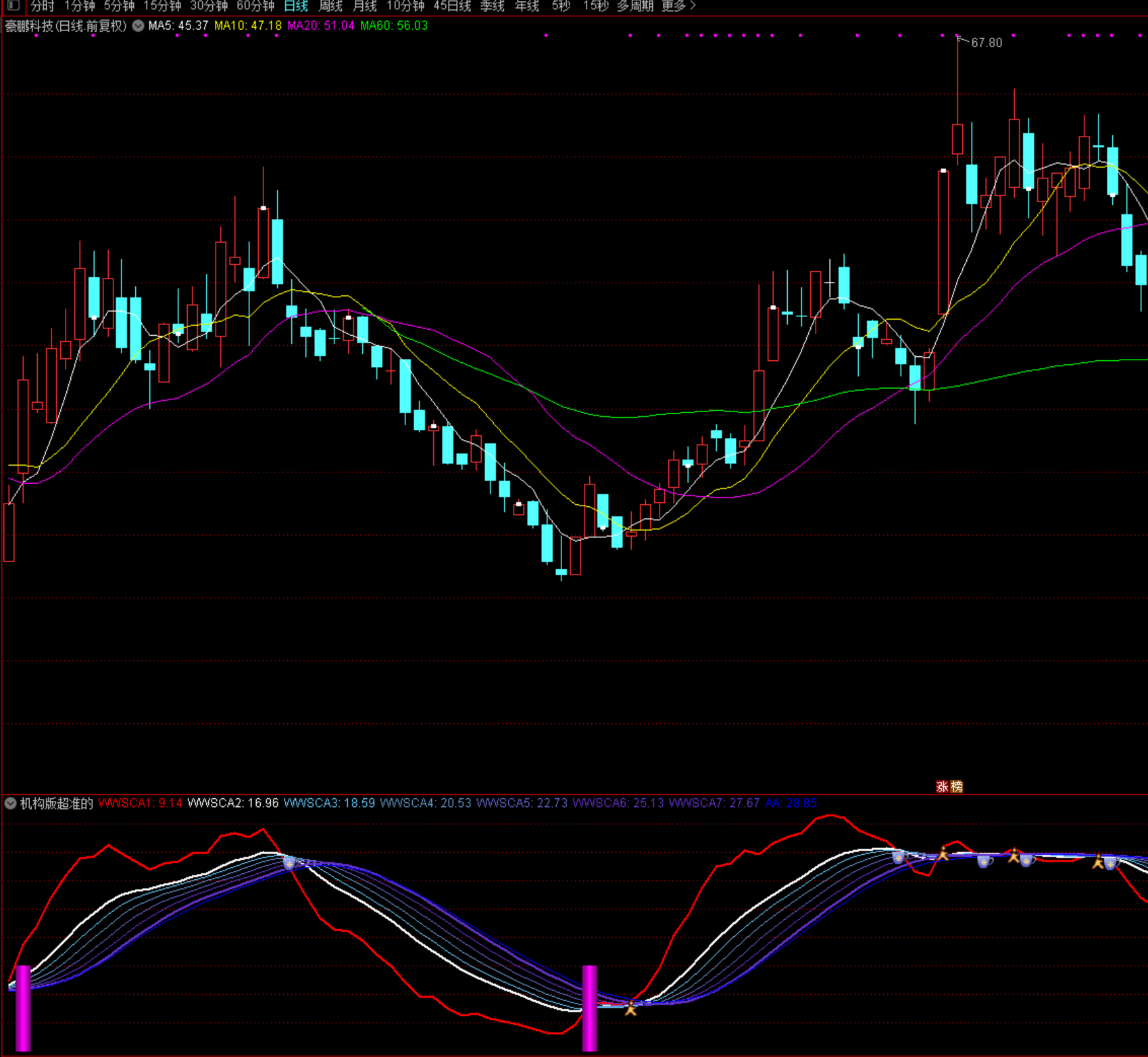
Task: Click the 机构版超准的 indicator title
Action: coord(57,803)
